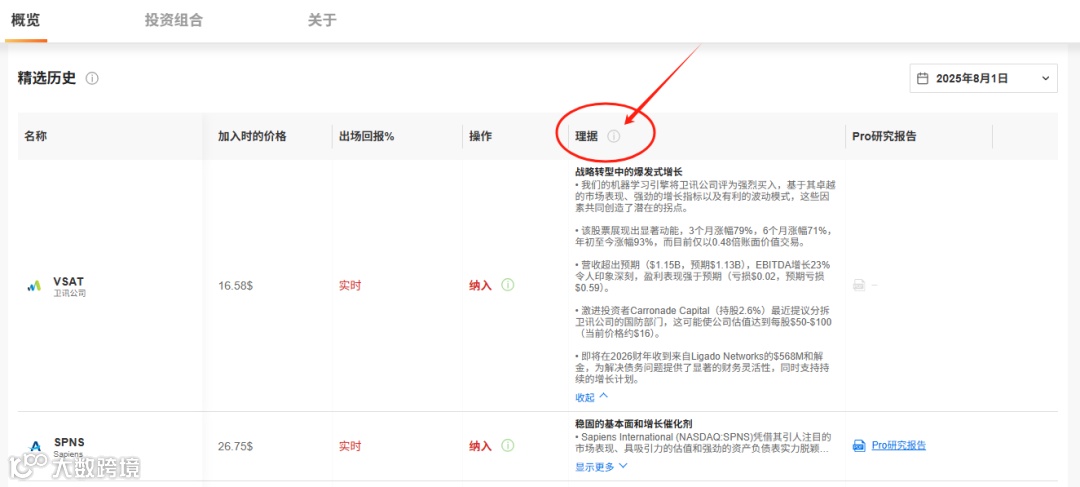Click the SPNS company logo

pos(36,446)
